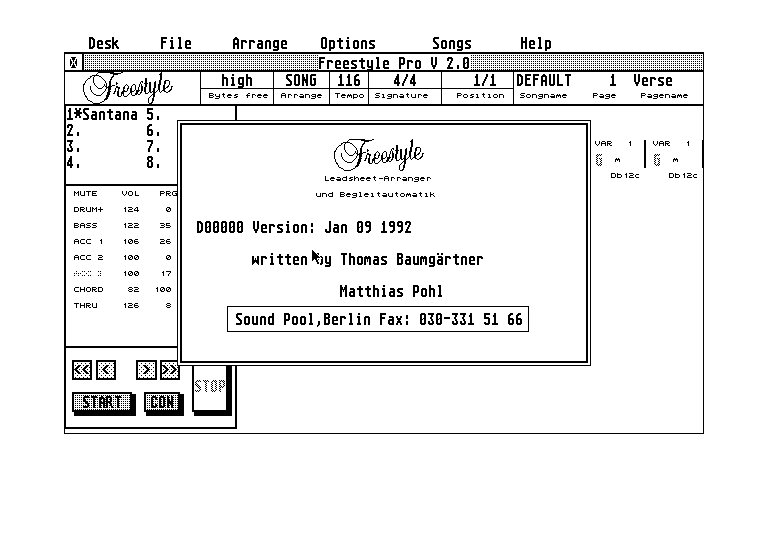This screenshot has width=768, height=540.
Task: Open the Options menu
Action: [348, 44]
